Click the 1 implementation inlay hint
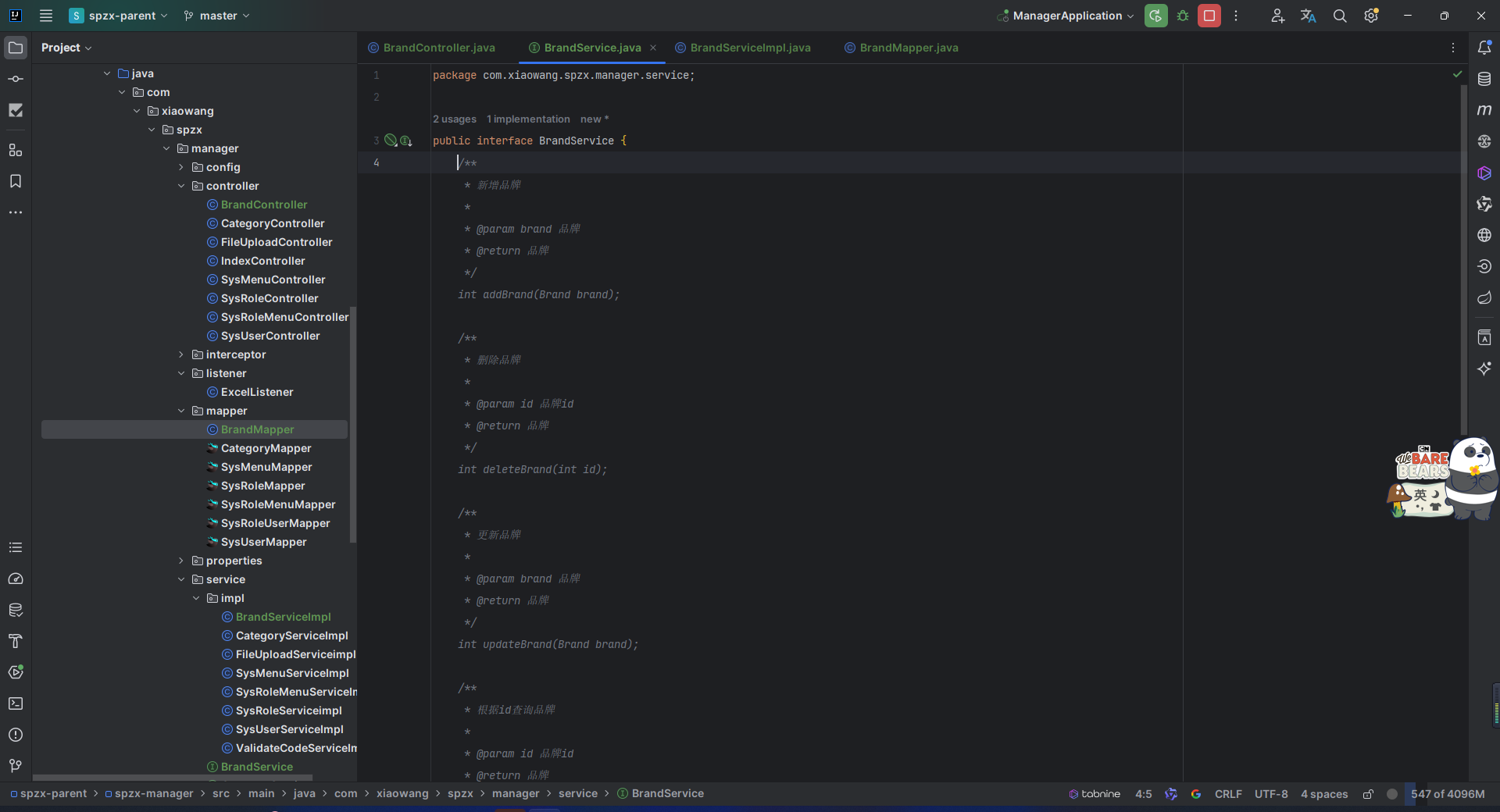Viewport: 1500px width, 812px height. click(528, 119)
